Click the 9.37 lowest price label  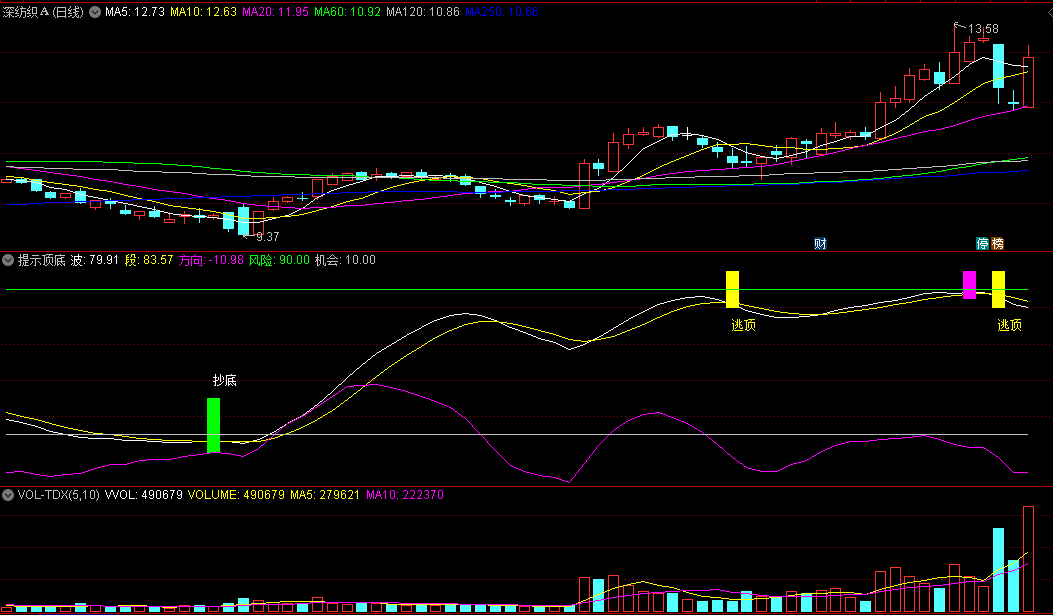267,236
